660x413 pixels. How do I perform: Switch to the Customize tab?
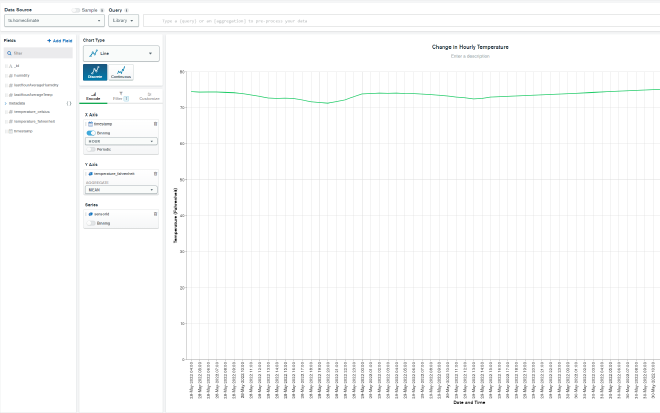pos(148,97)
